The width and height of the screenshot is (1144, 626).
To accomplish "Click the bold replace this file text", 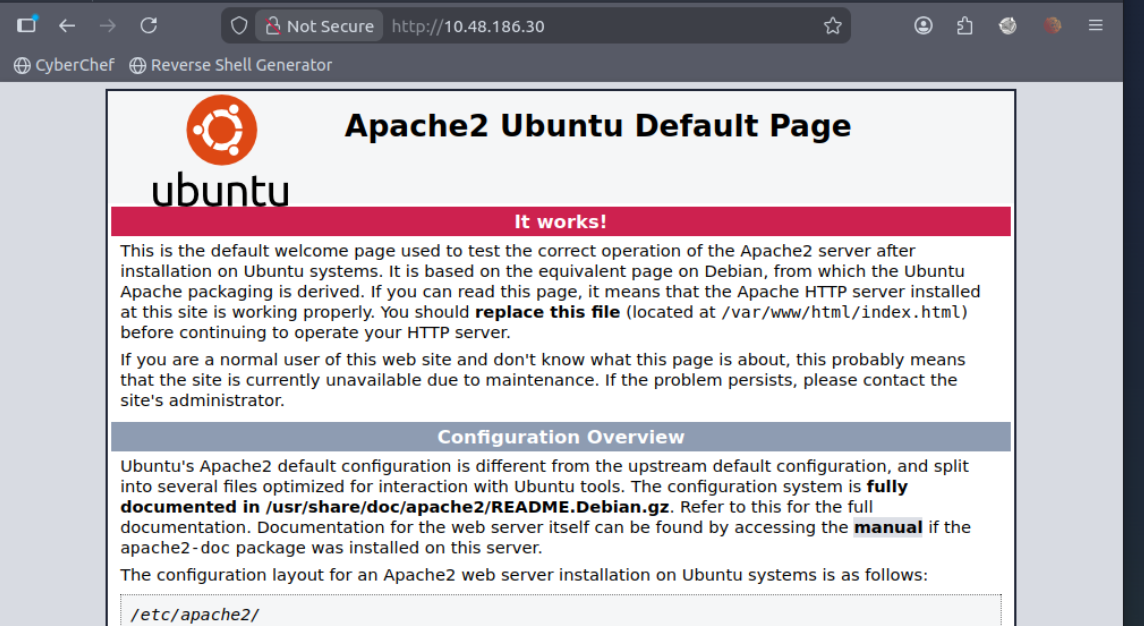I will coord(547,312).
